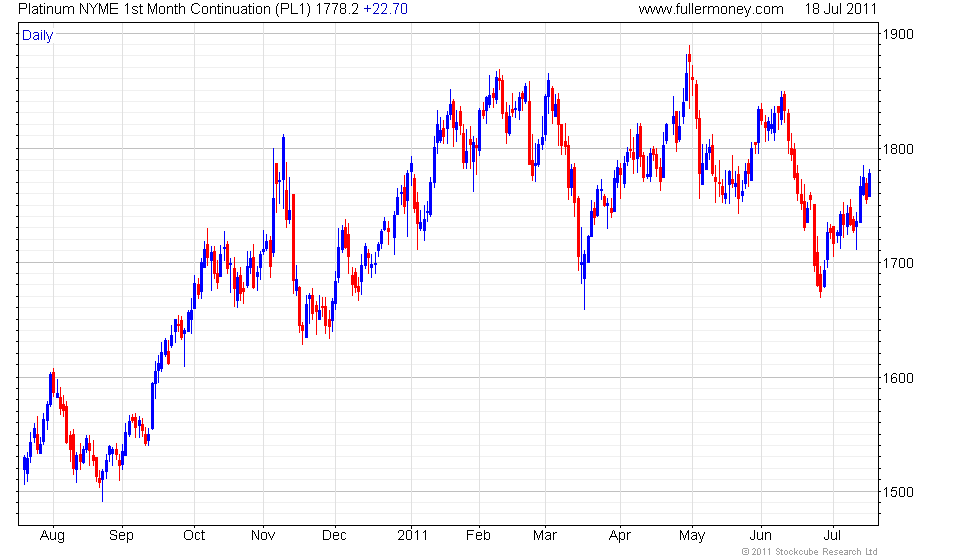Image resolution: width=960 pixels, height=560 pixels.
Task: Click the 'Feb' month axis label
Action: pos(478,535)
